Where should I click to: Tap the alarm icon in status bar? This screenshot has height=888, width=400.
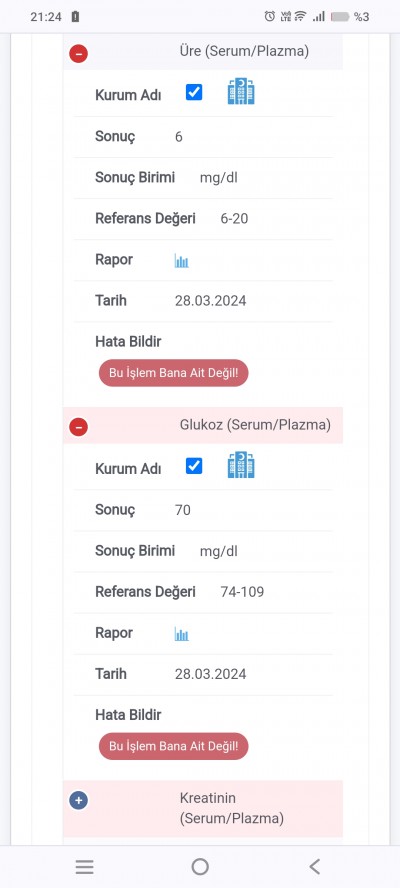point(270,16)
